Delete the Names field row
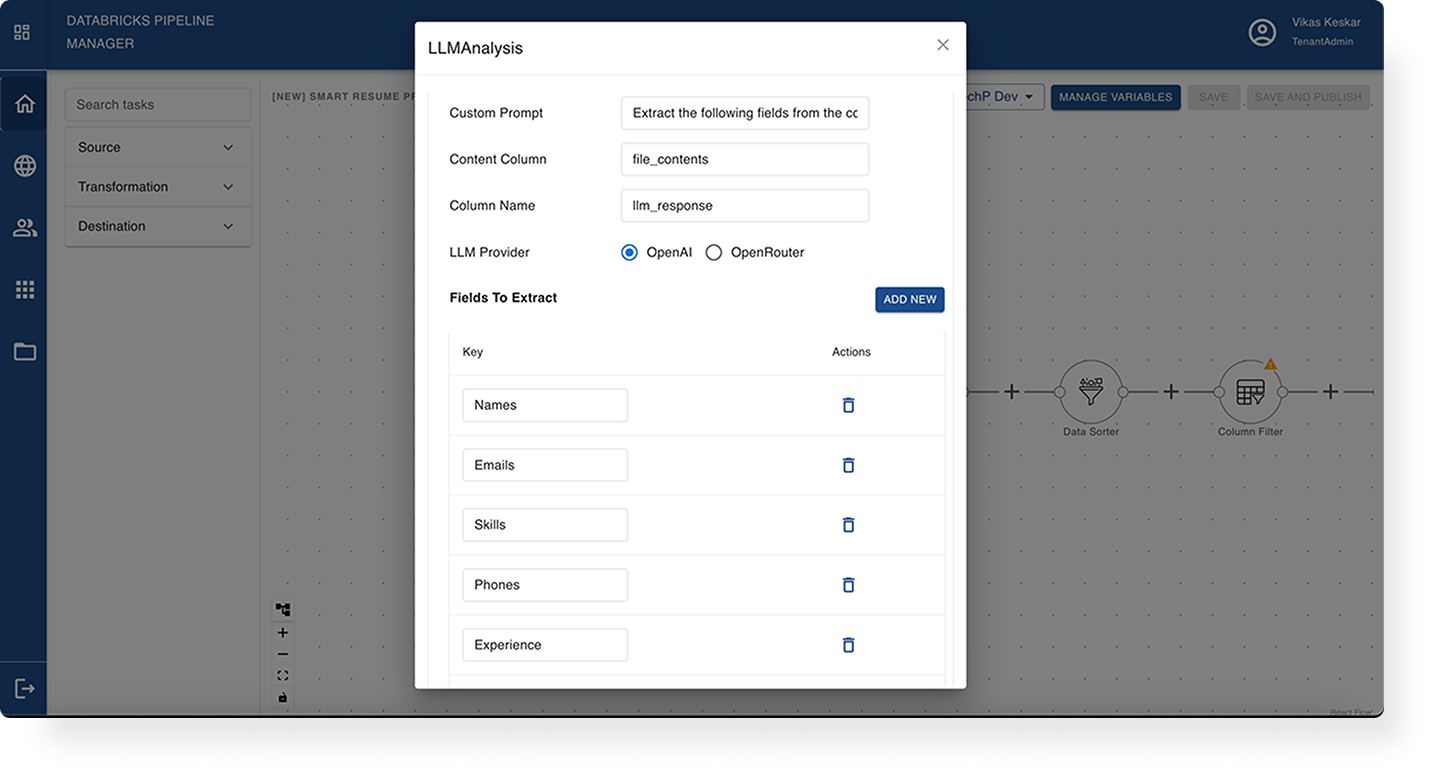This screenshot has height=772, width=1430. pos(848,405)
